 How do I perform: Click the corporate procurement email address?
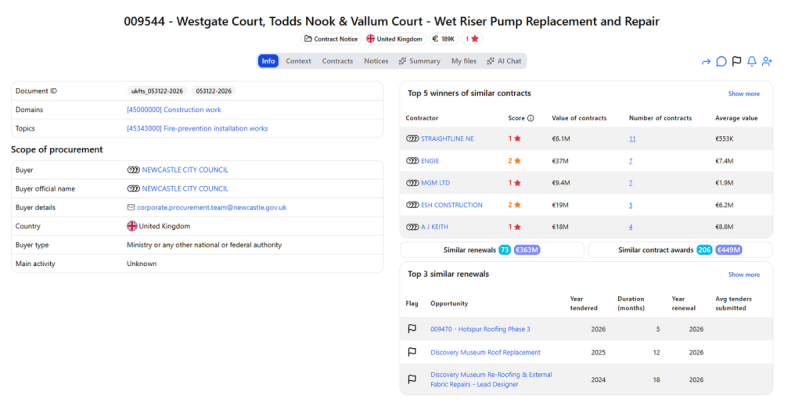pos(212,208)
